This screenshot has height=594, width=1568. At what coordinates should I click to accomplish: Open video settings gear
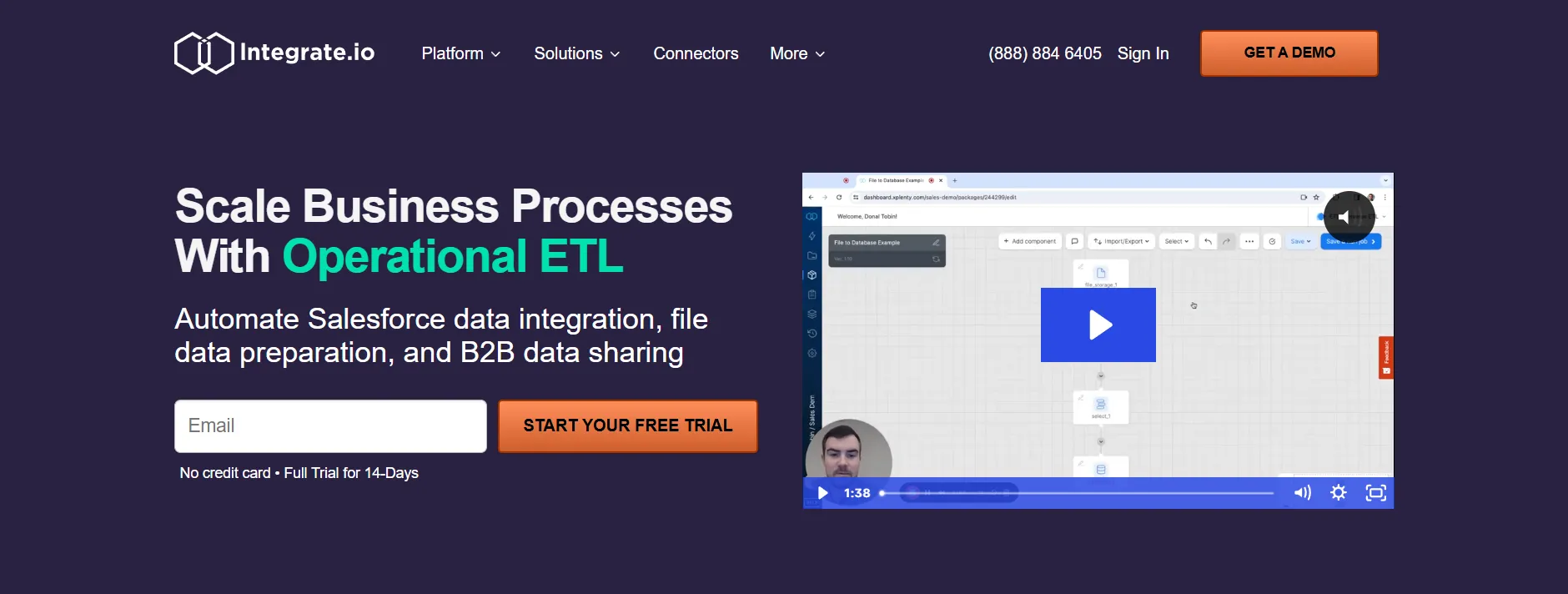pos(1339,493)
